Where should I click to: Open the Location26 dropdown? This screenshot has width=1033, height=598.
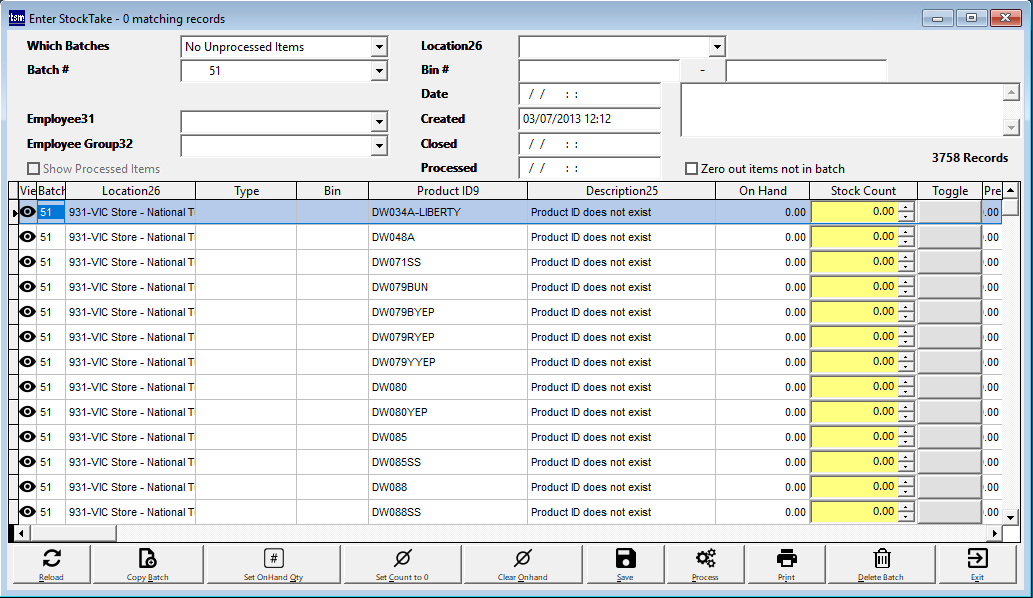click(718, 47)
